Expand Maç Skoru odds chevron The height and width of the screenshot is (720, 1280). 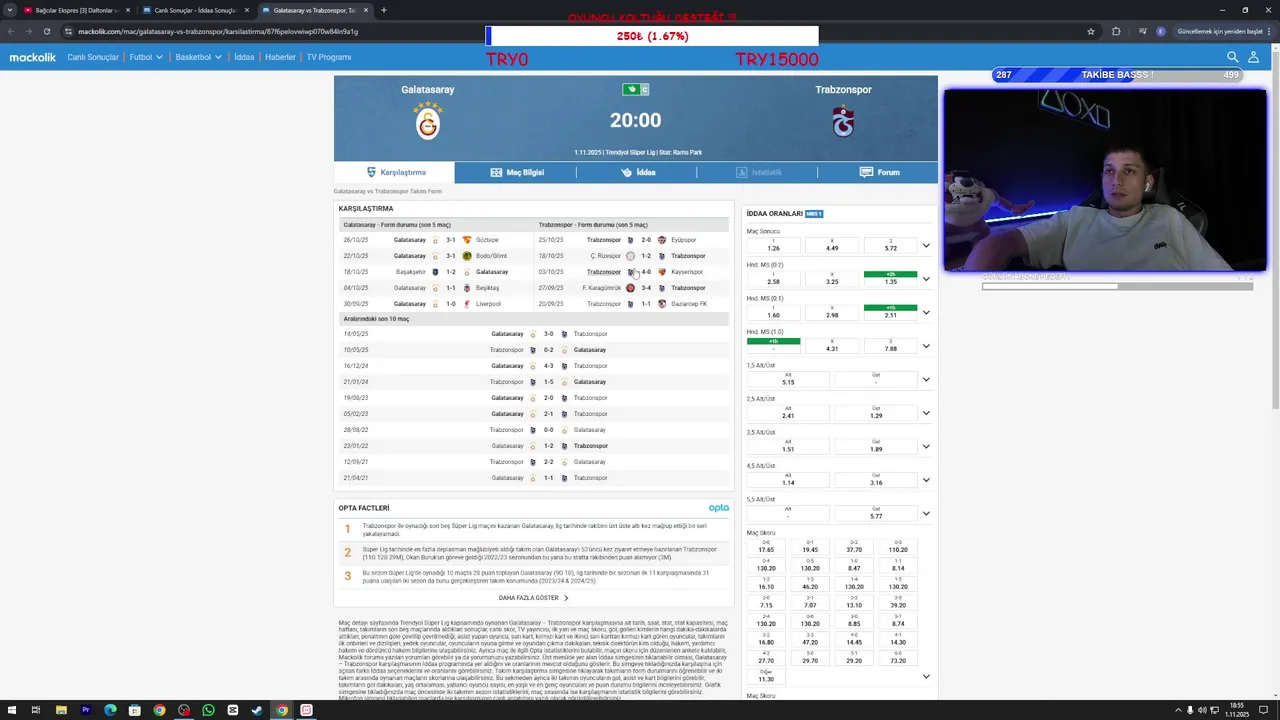926,677
